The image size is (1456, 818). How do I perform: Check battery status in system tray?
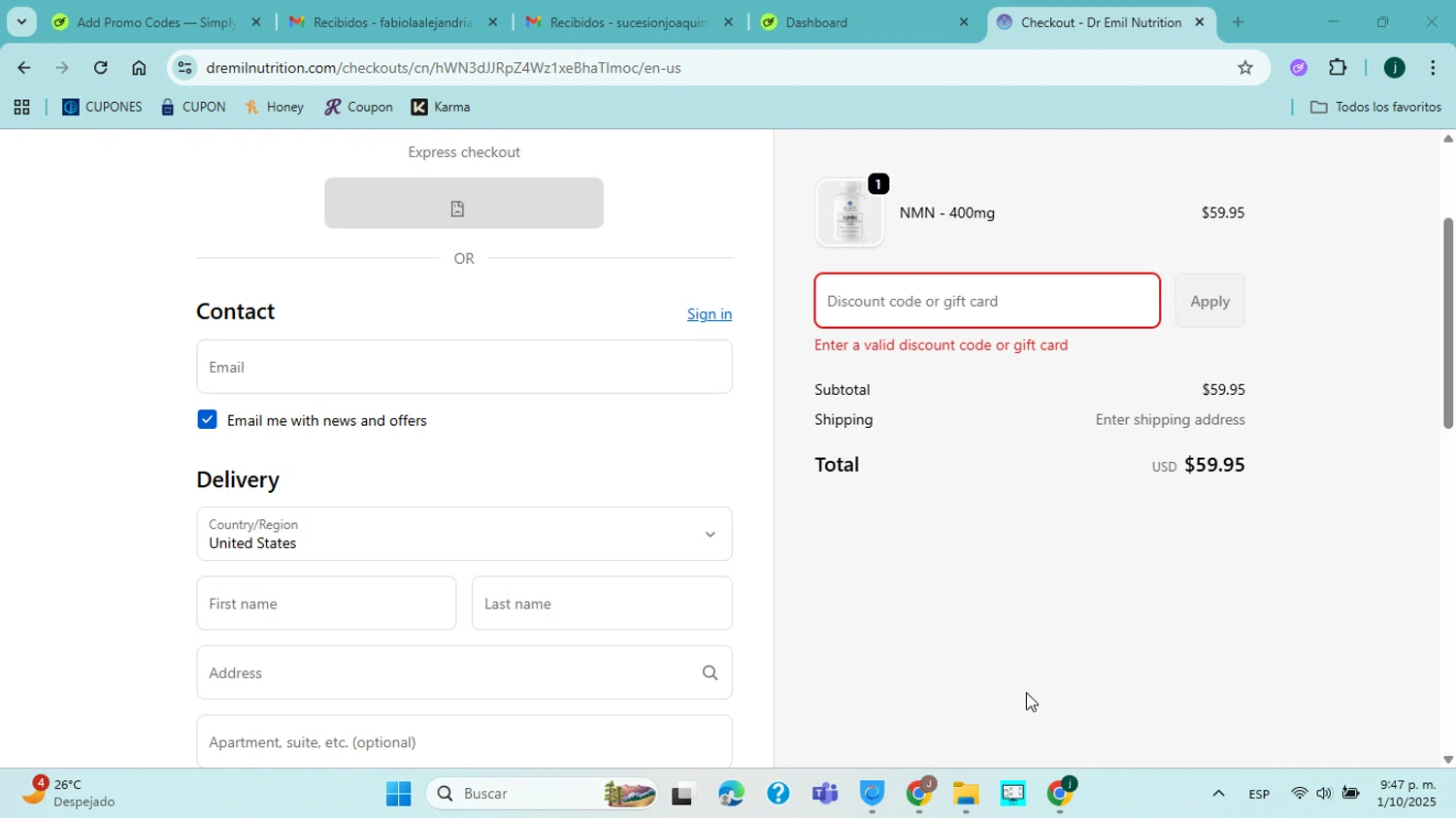(1350, 794)
